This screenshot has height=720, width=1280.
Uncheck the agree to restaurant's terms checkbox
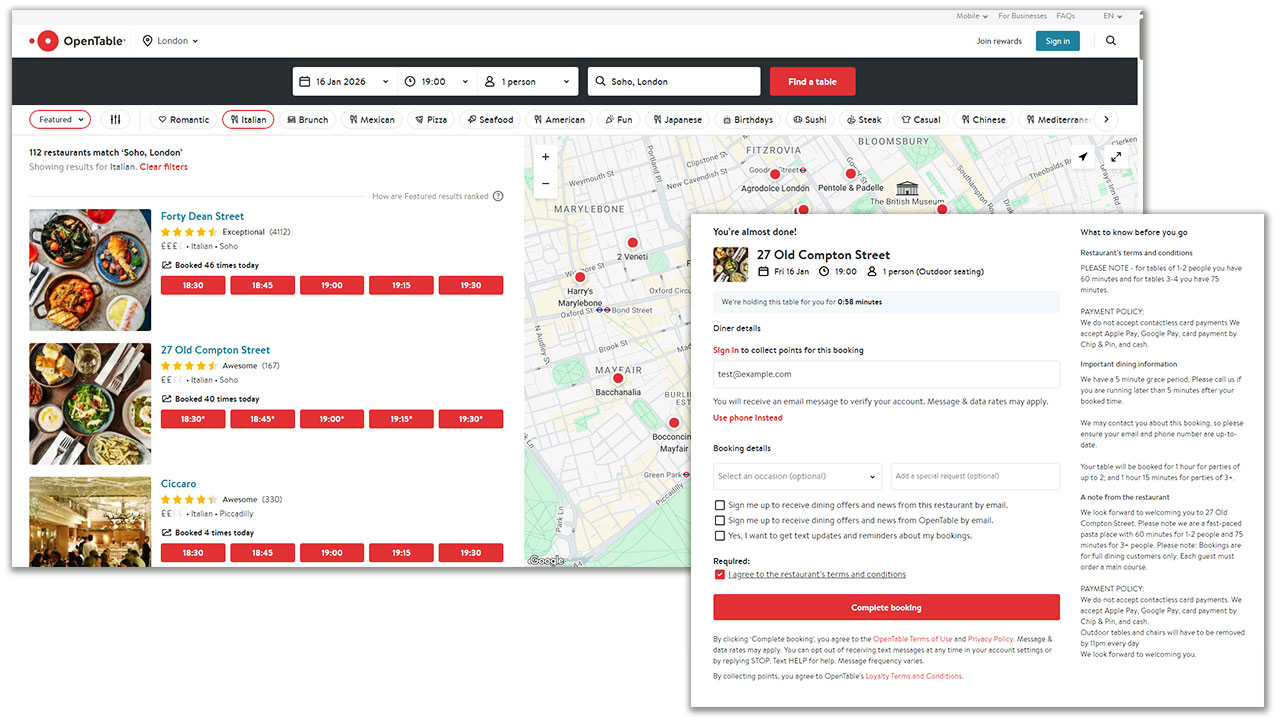720,575
